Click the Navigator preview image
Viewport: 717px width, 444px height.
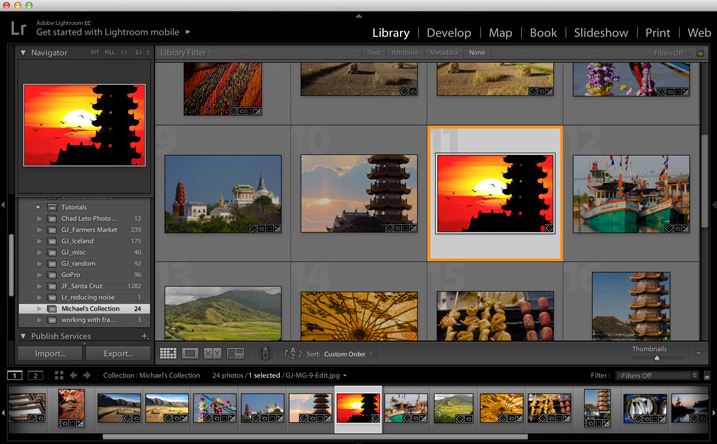point(85,125)
